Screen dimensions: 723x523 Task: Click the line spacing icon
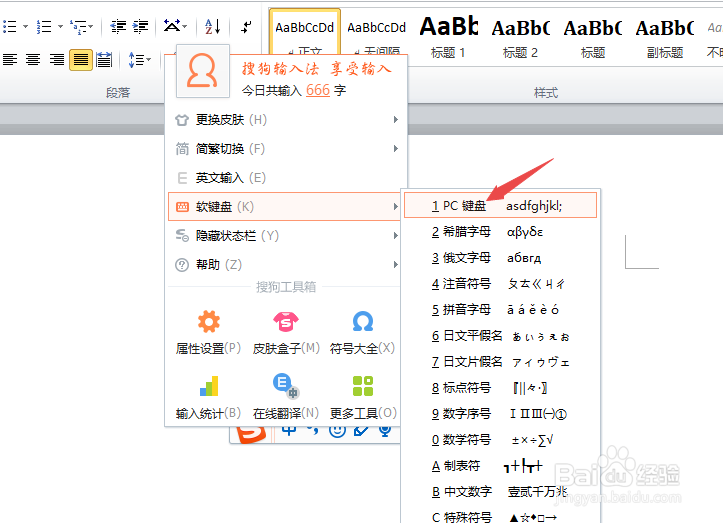click(x=136, y=59)
